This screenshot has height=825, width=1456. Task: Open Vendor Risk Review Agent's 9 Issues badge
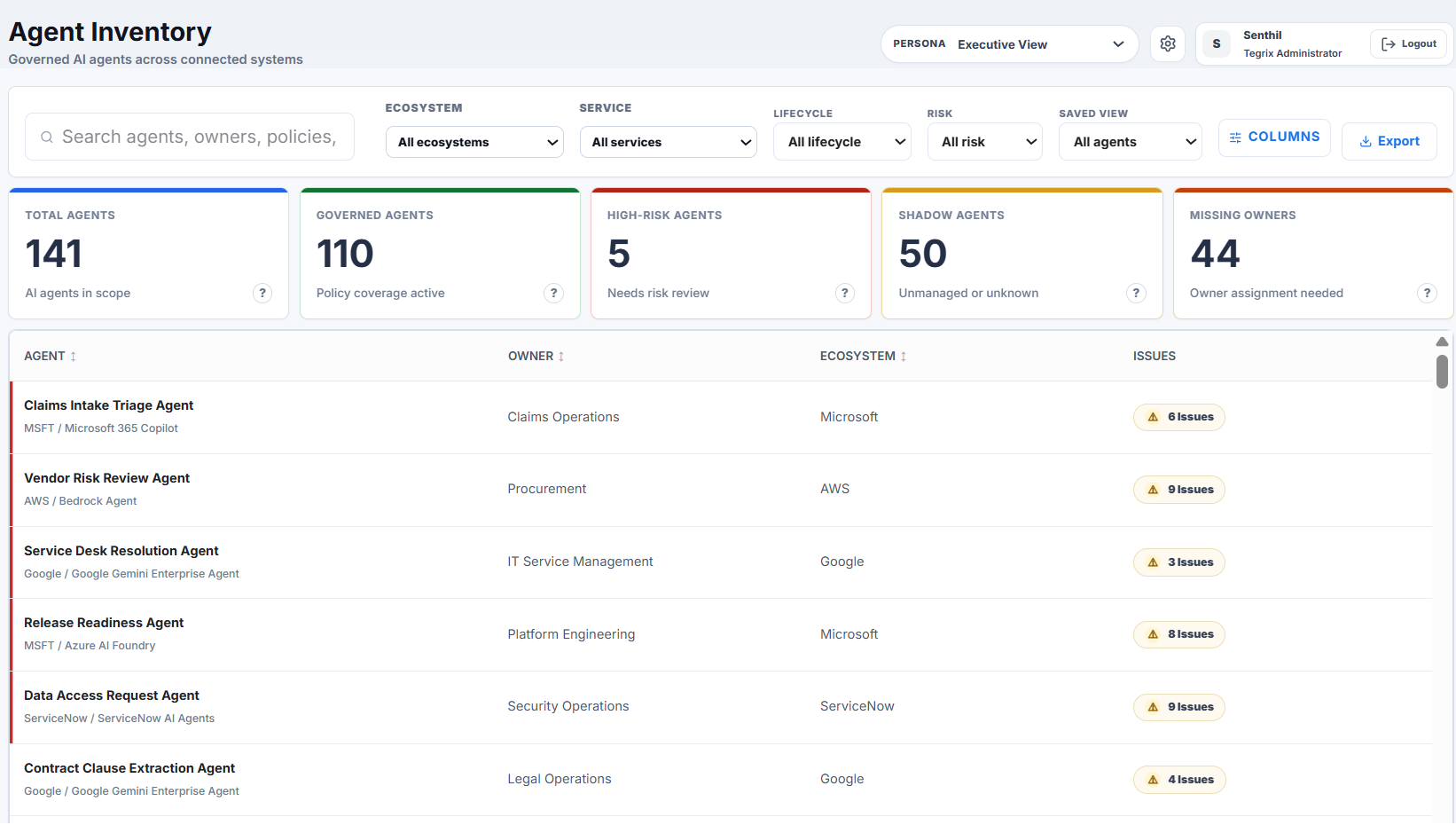(1179, 490)
